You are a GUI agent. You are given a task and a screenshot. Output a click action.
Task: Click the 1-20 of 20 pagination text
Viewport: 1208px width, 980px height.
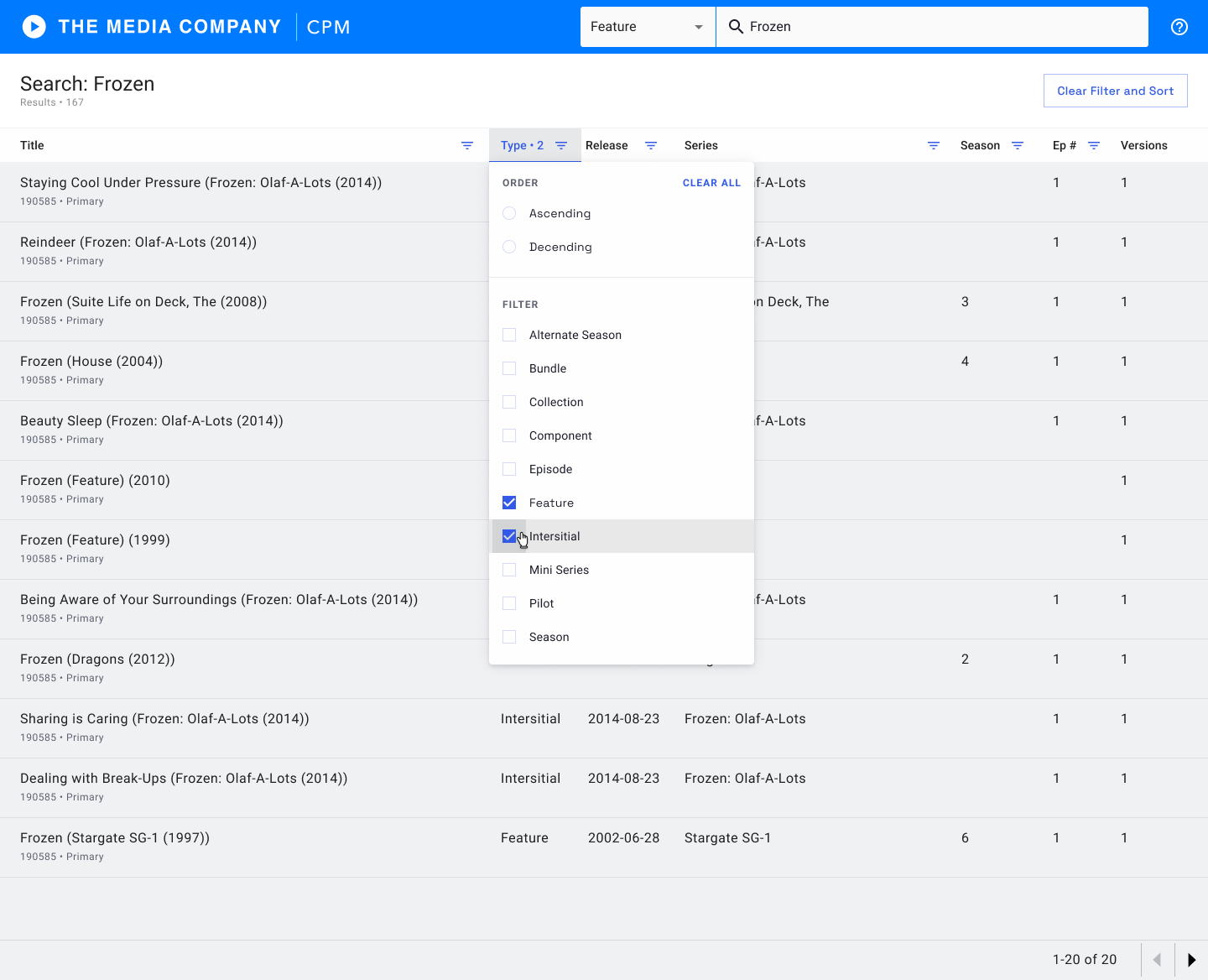1085,960
